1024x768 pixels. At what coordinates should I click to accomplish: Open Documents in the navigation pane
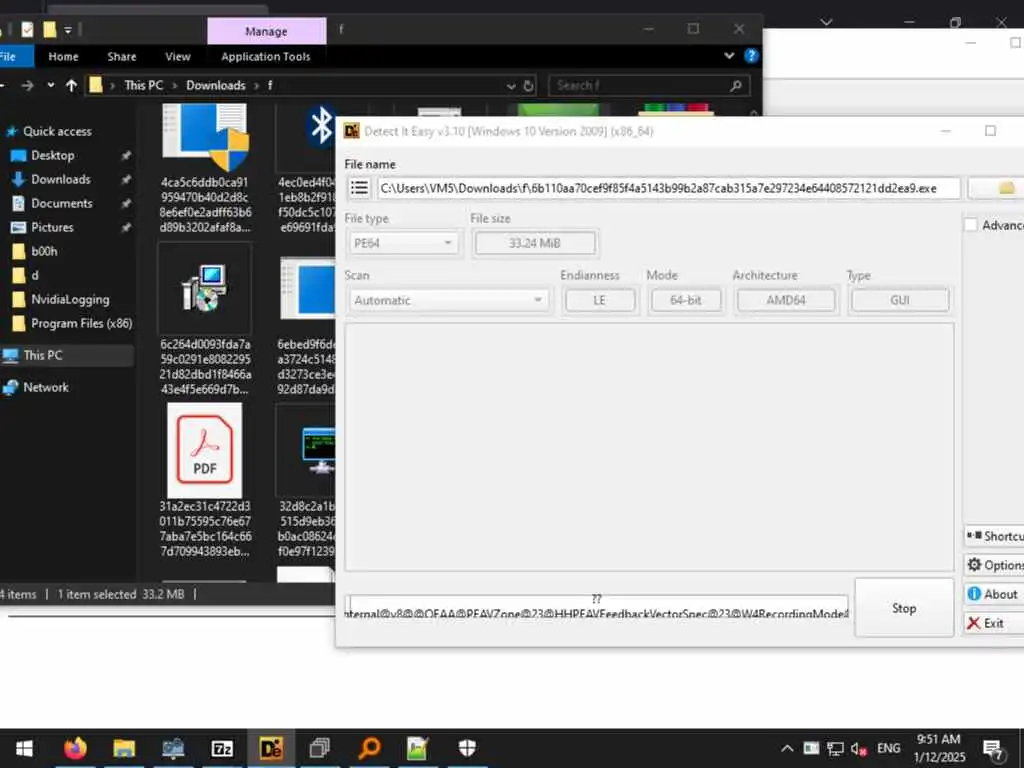point(61,204)
